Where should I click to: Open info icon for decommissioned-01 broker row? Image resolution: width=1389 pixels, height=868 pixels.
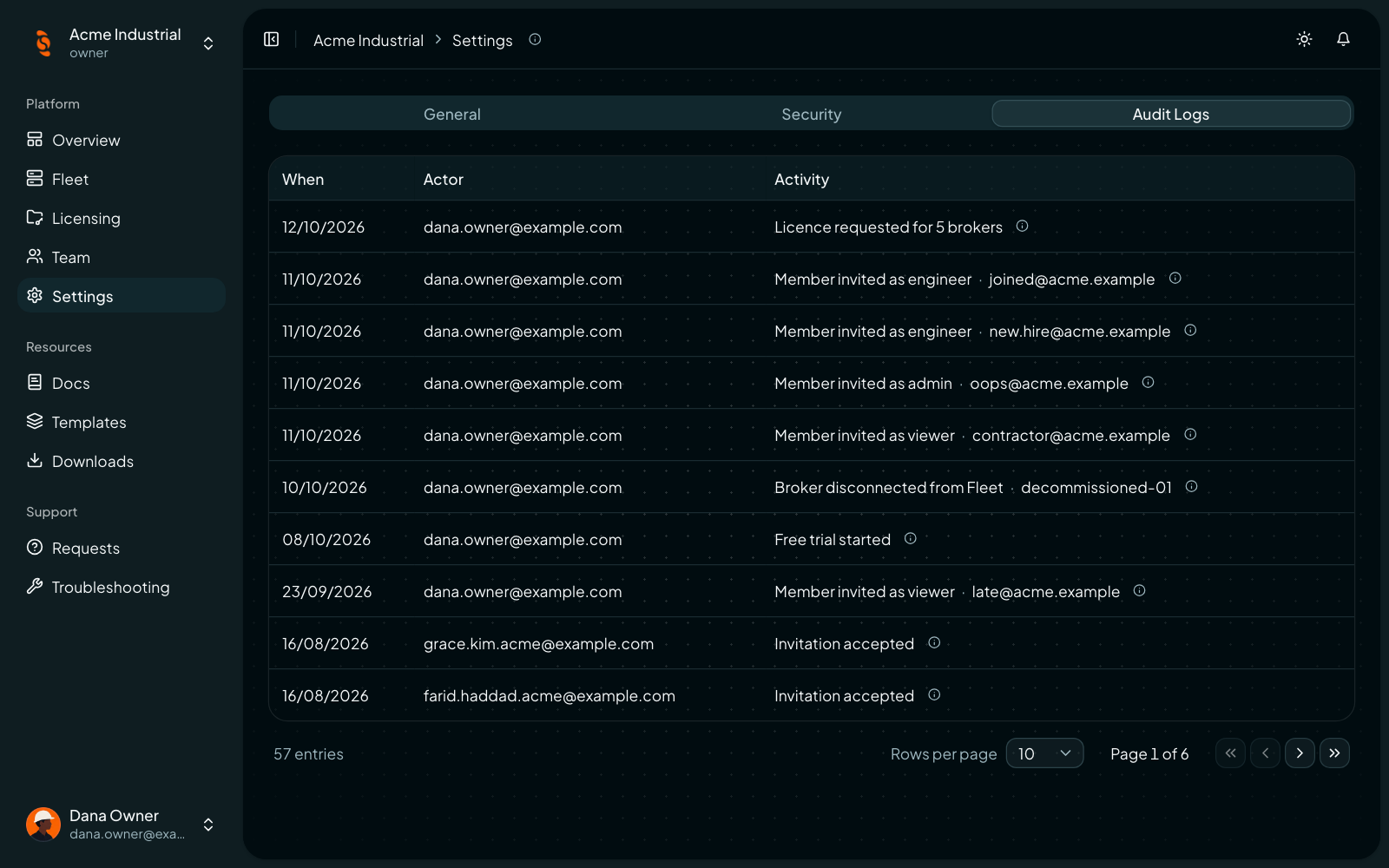[x=1192, y=486]
